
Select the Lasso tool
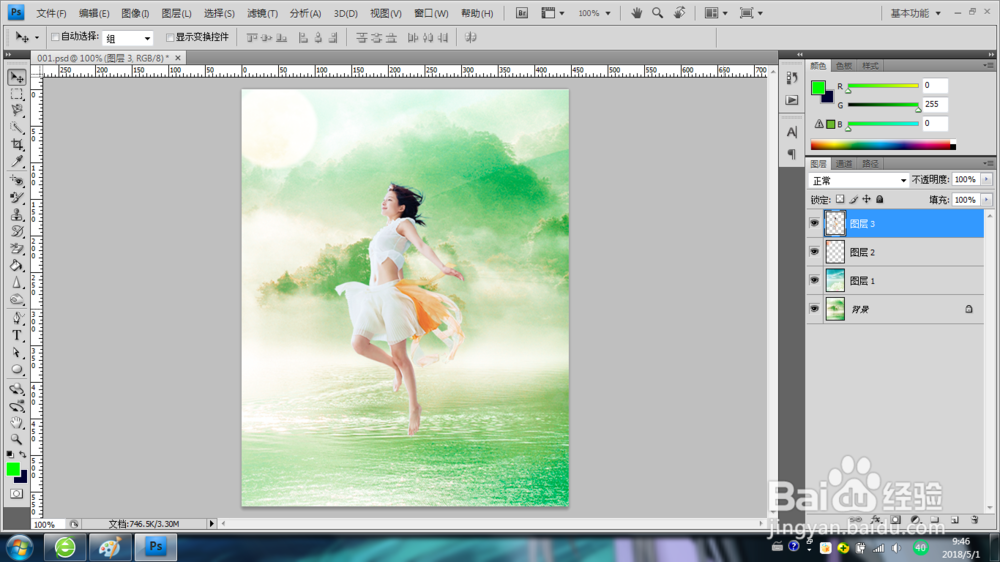17,110
